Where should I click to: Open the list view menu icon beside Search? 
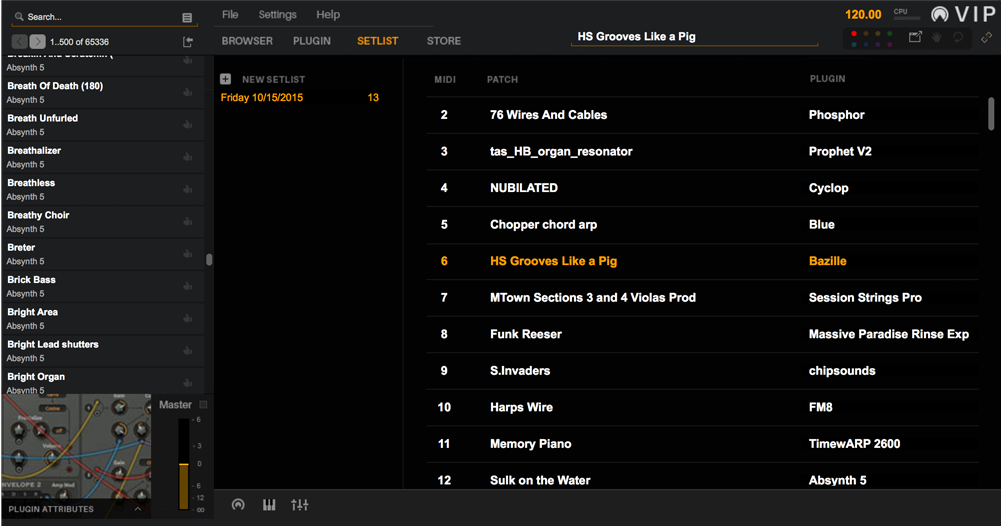(x=187, y=18)
